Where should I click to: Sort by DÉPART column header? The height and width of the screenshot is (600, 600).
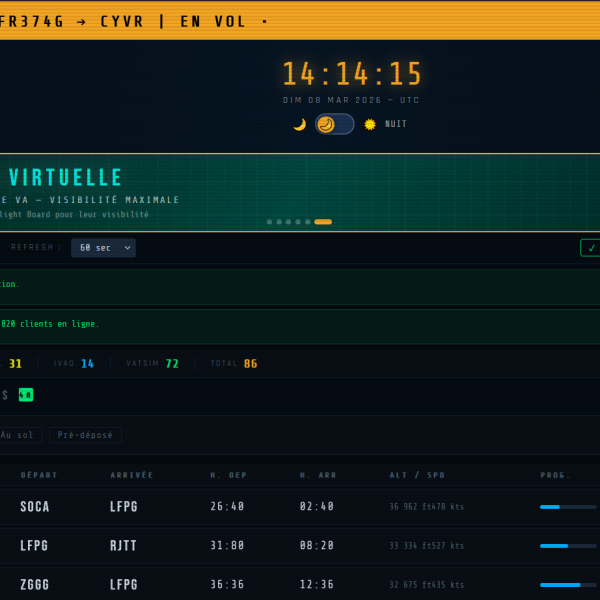pyautogui.click(x=39, y=475)
